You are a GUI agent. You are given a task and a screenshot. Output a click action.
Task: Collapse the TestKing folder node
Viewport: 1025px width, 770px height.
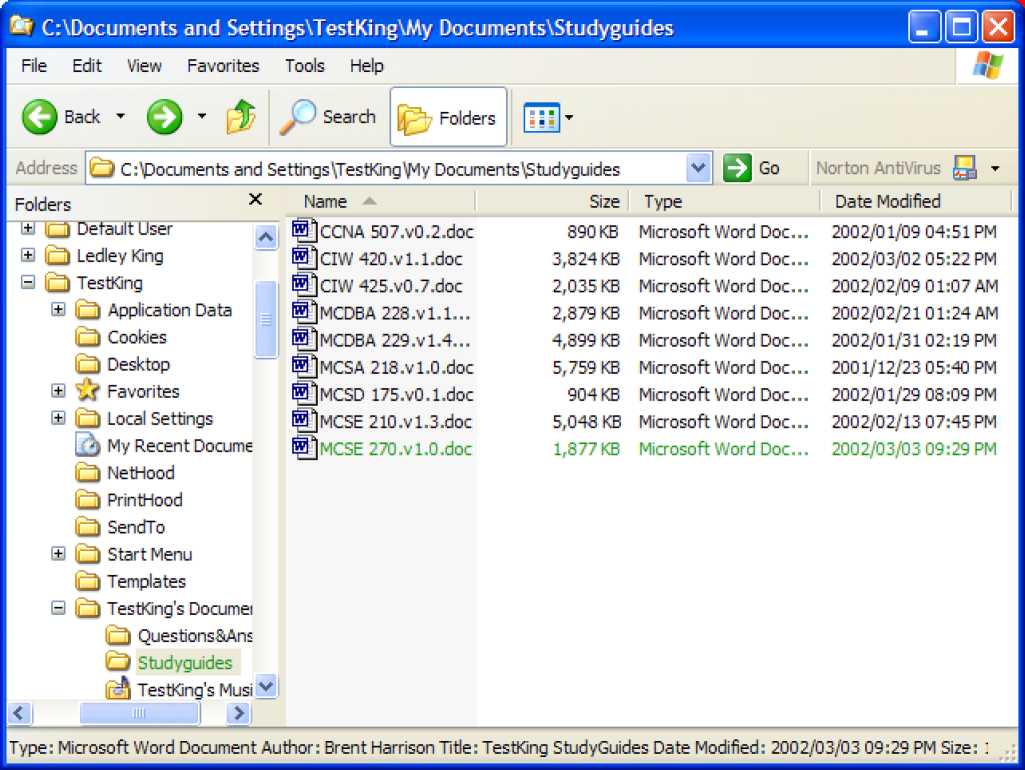27,282
